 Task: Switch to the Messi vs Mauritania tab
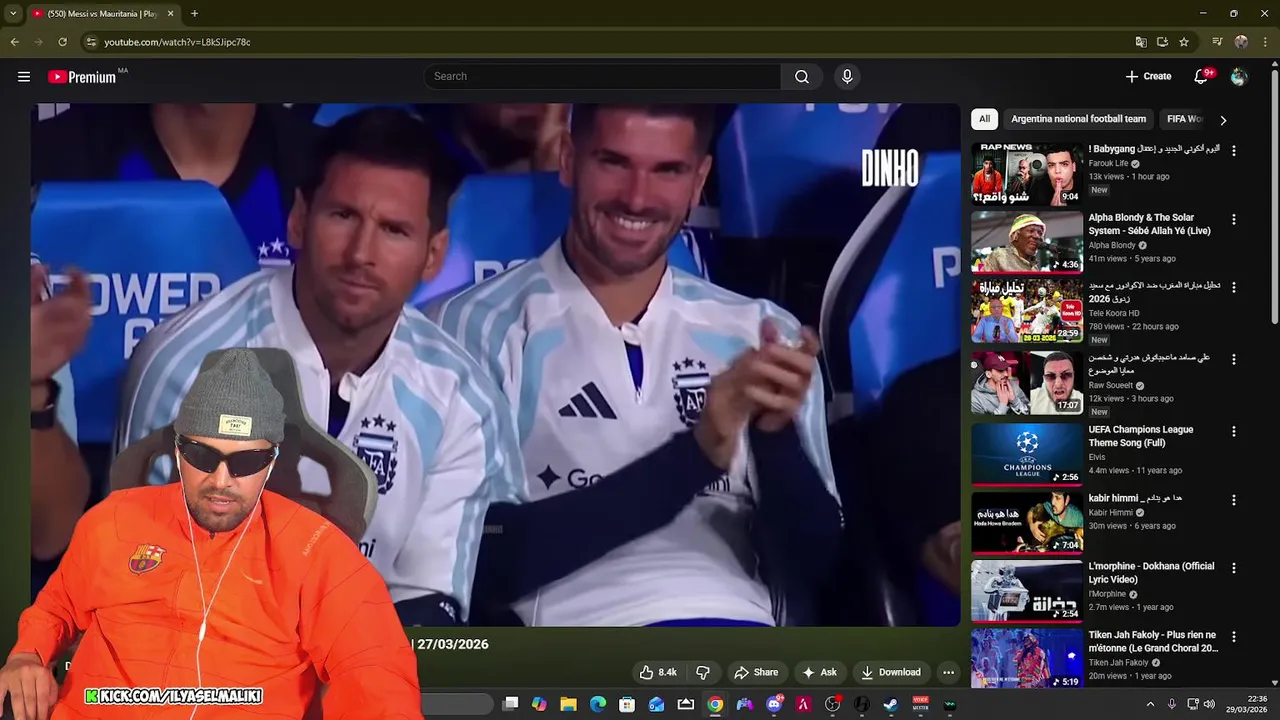coord(102,14)
